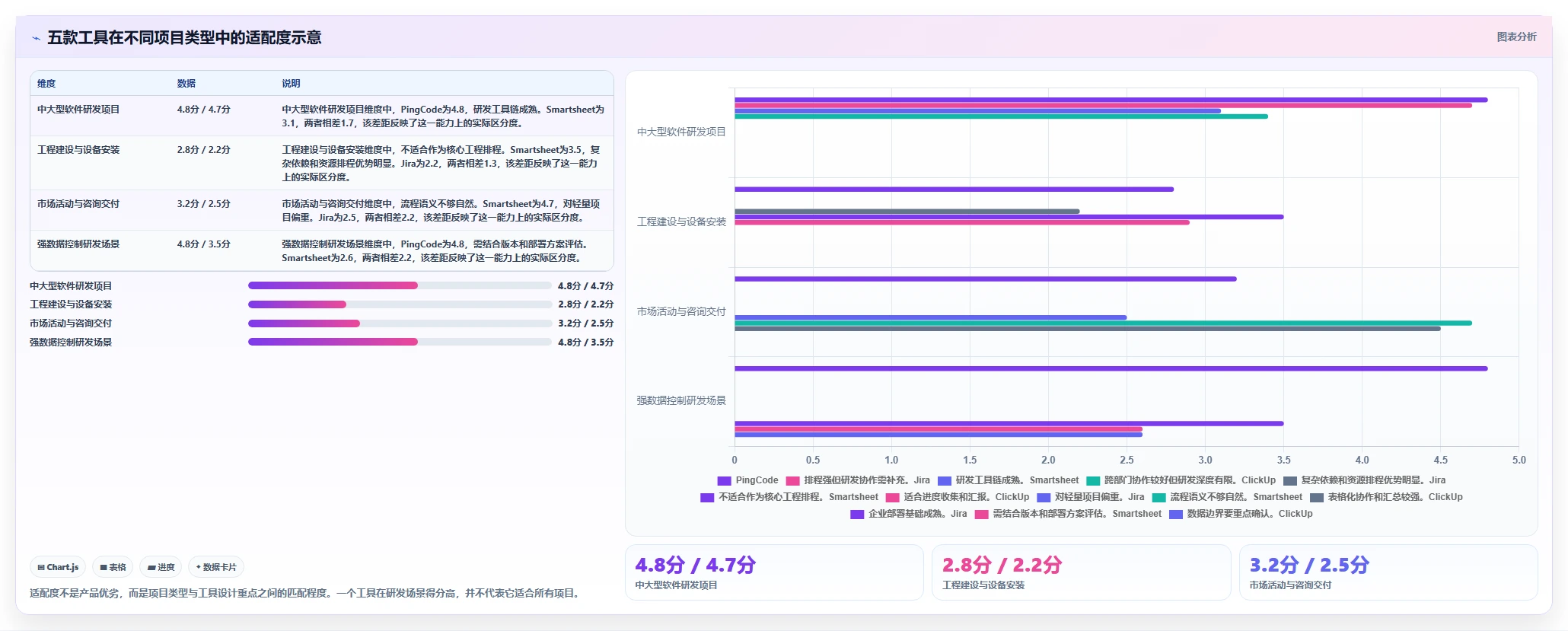
Task: Click the panel title 五款工具在不同项目类型中的适配度示意
Action: pyautogui.click(x=184, y=38)
